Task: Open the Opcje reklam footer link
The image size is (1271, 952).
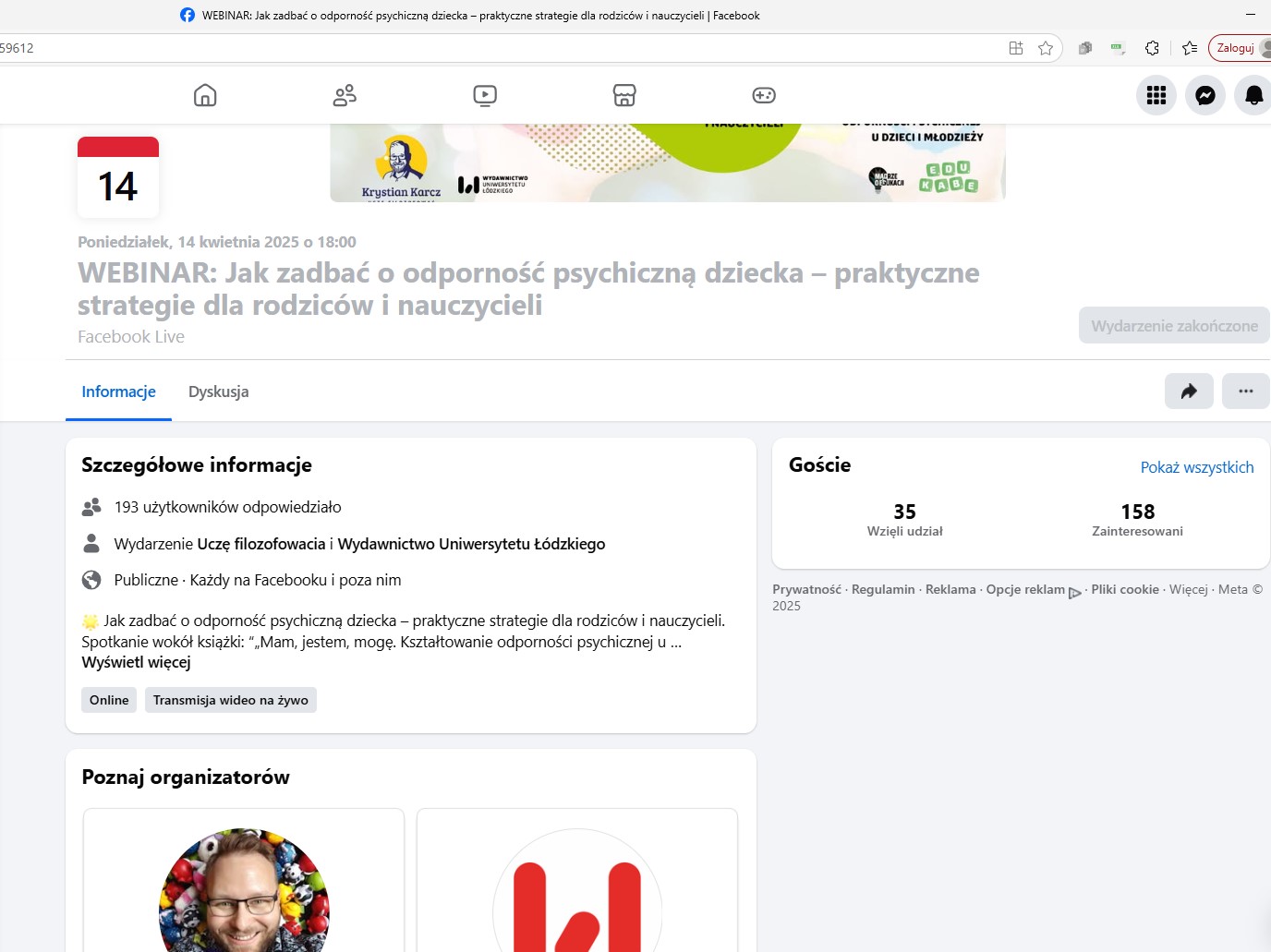Action: click(1025, 589)
